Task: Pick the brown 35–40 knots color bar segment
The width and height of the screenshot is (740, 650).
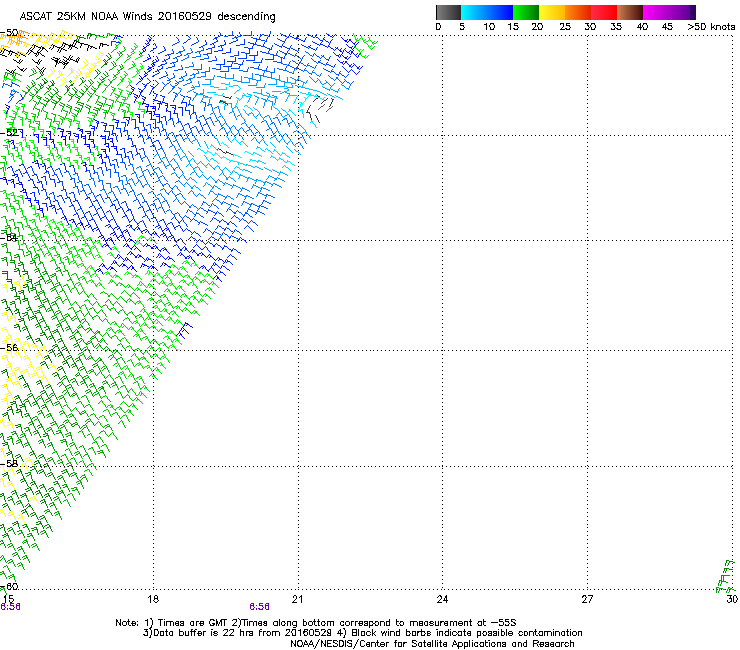Action: tap(630, 12)
